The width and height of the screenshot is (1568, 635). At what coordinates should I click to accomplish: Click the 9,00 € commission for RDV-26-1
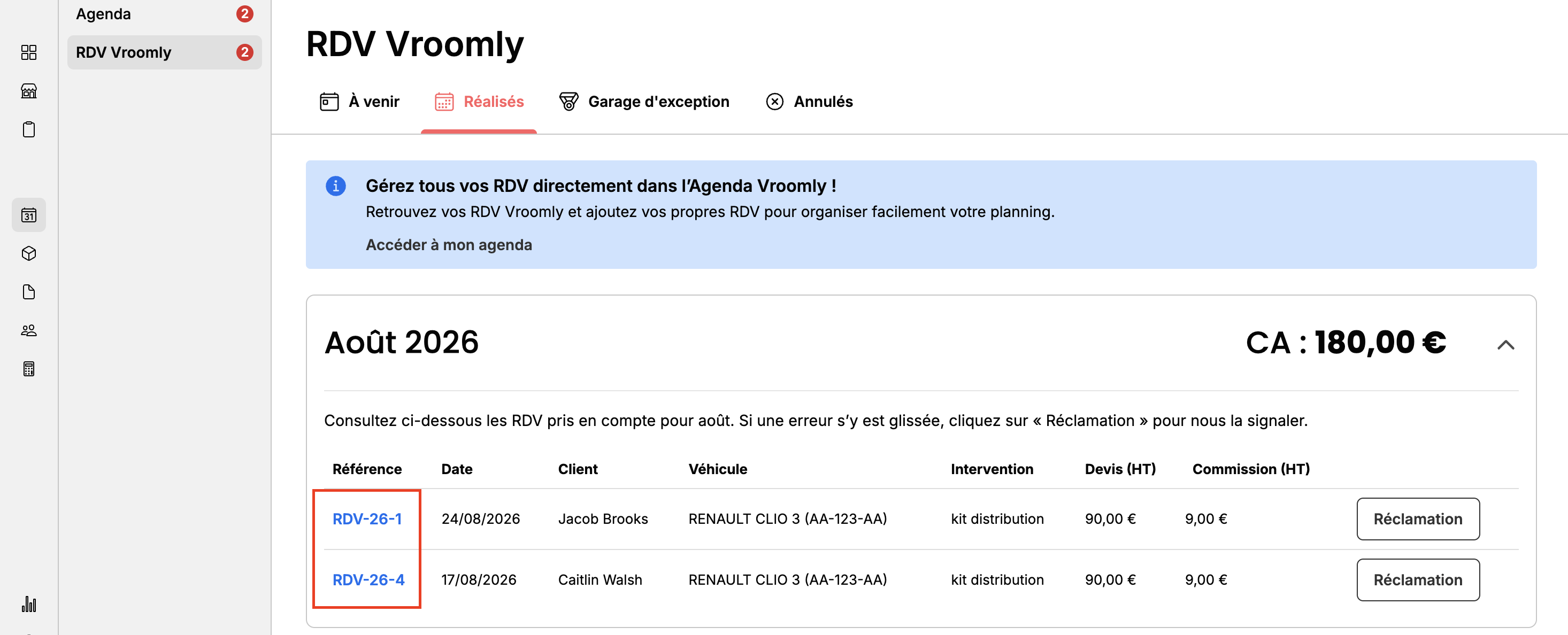click(x=1205, y=519)
